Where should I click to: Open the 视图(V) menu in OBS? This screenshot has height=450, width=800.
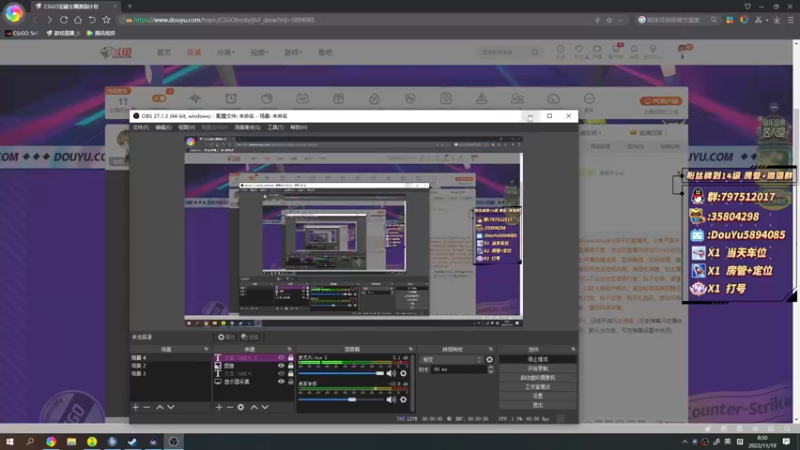(x=186, y=128)
